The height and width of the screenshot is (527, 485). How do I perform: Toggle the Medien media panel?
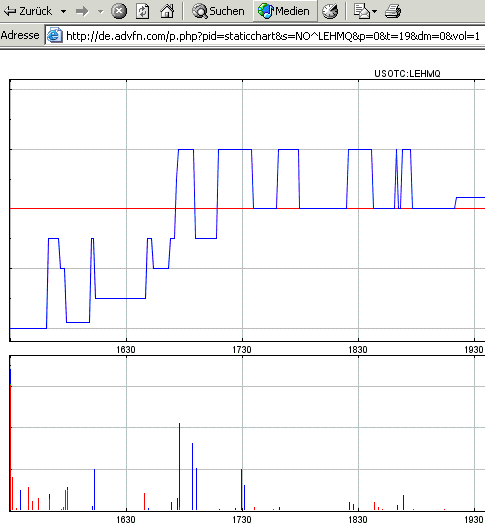[x=284, y=11]
